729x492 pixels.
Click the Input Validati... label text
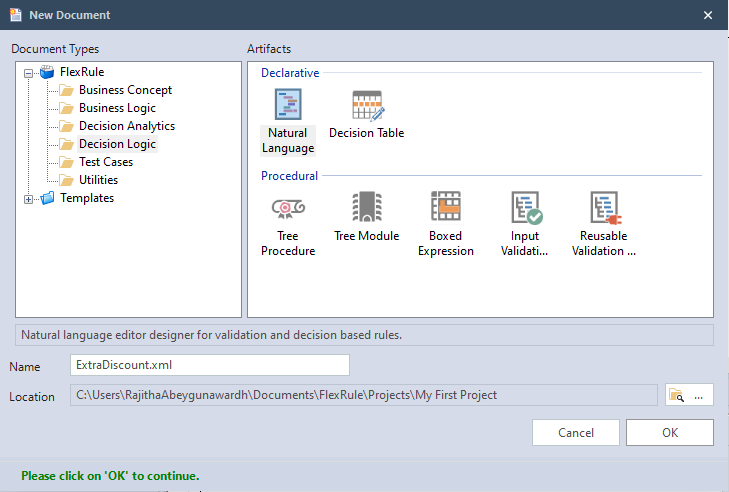[x=524, y=243]
